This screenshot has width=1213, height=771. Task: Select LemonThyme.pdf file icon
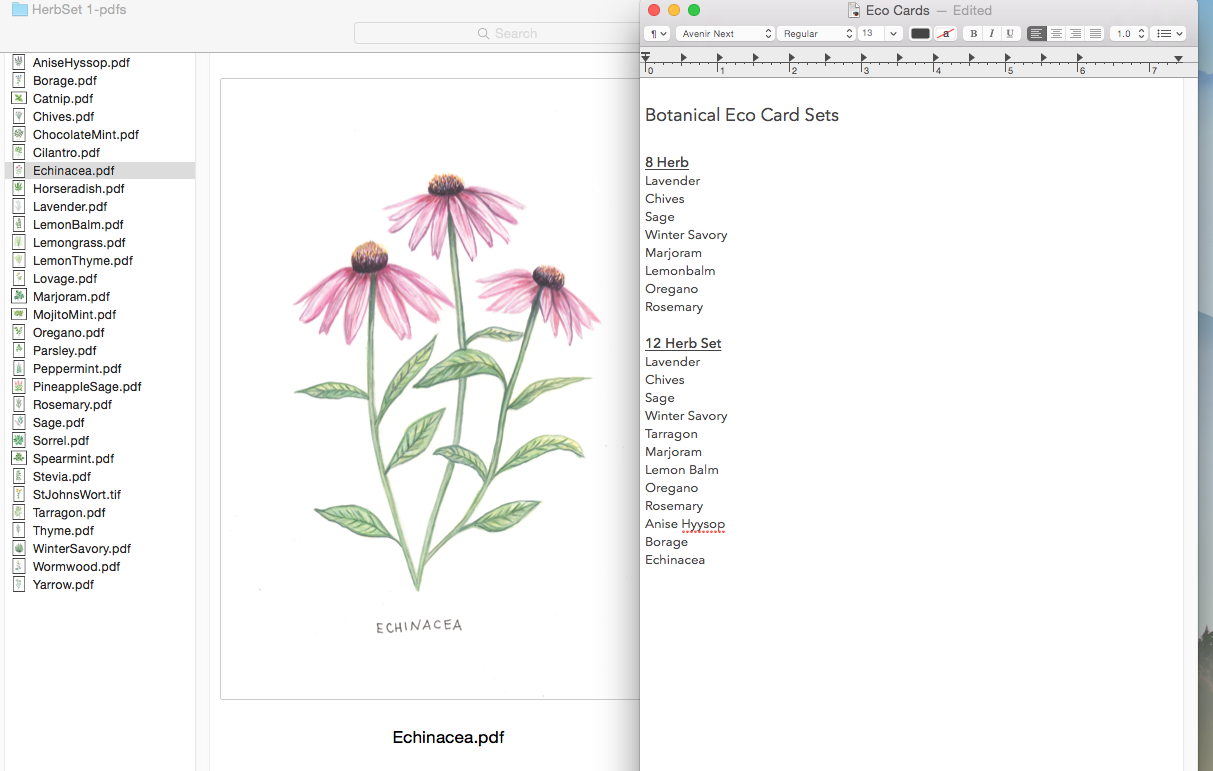(x=19, y=260)
